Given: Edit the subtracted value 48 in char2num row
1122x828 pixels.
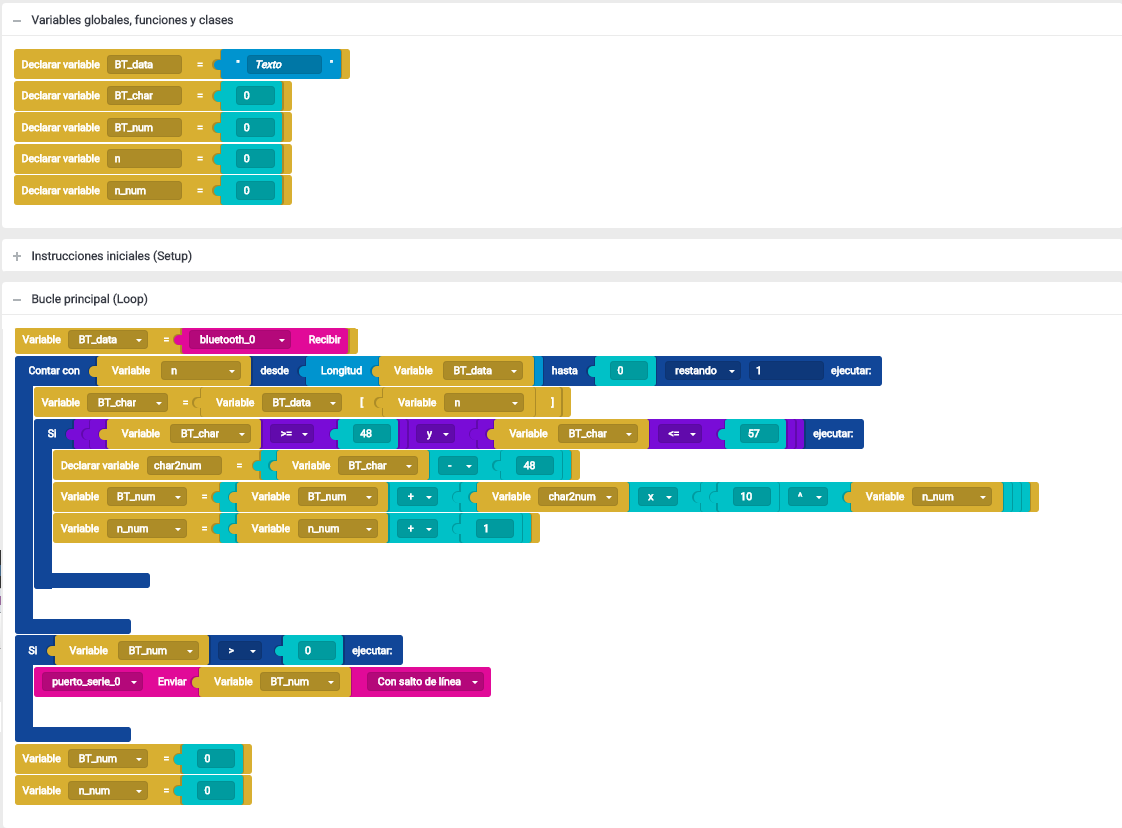Looking at the screenshot, I should pos(535,466).
